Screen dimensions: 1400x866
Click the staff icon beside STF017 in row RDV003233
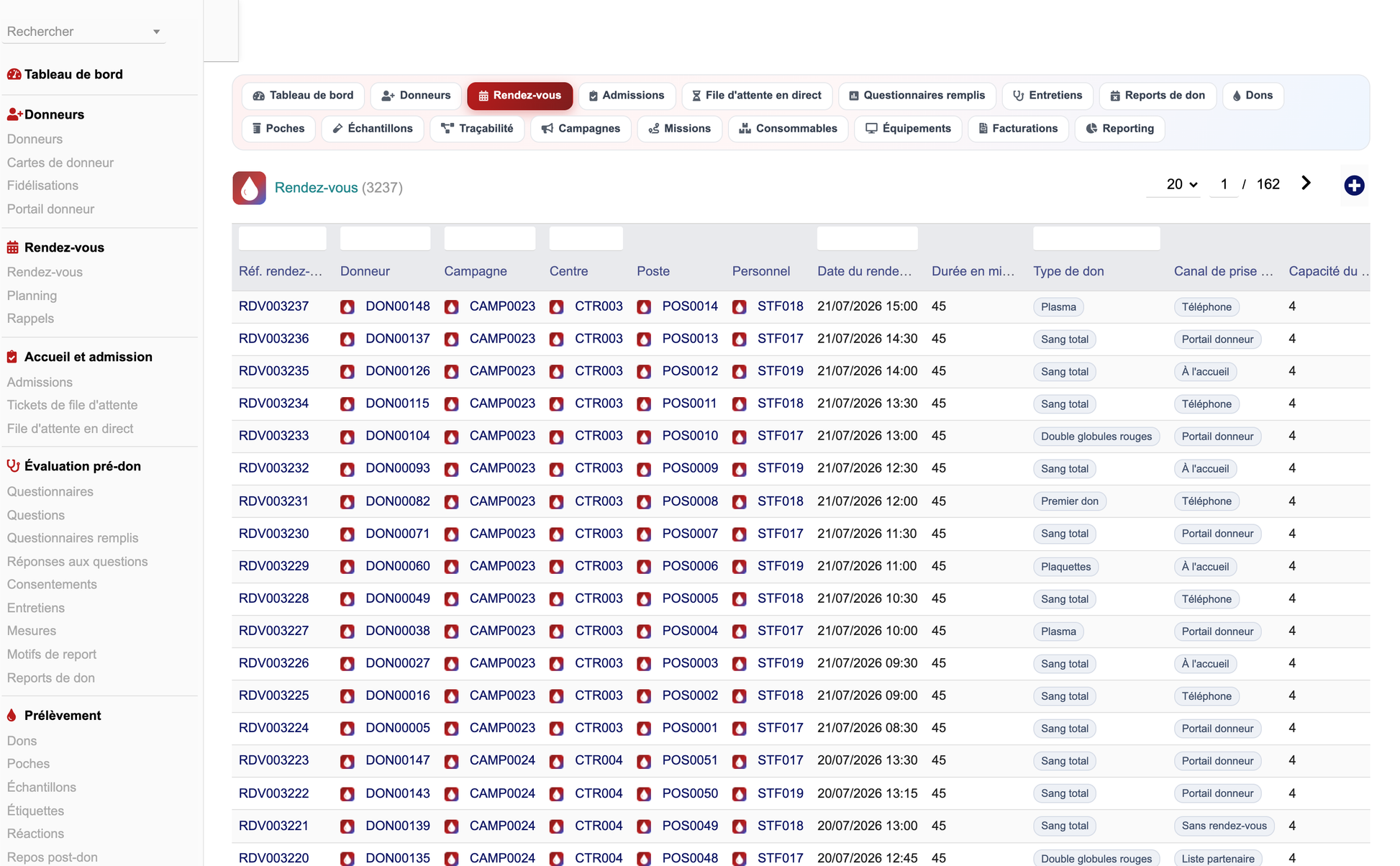pos(740,437)
